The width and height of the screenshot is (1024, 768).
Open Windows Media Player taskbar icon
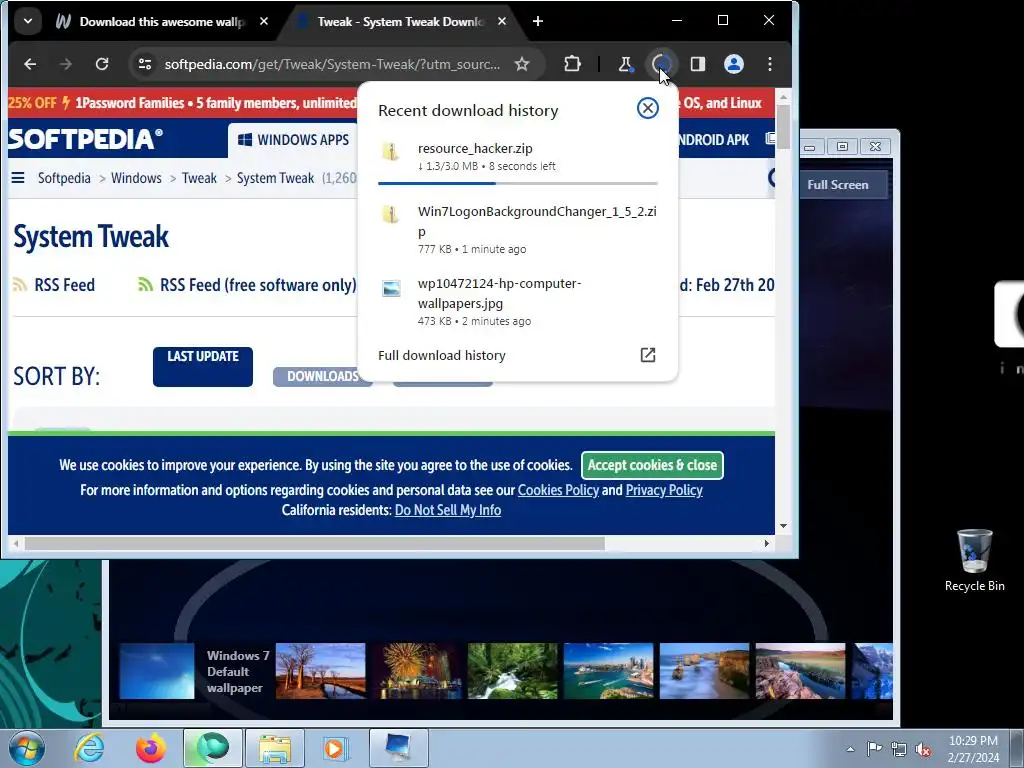click(x=336, y=748)
